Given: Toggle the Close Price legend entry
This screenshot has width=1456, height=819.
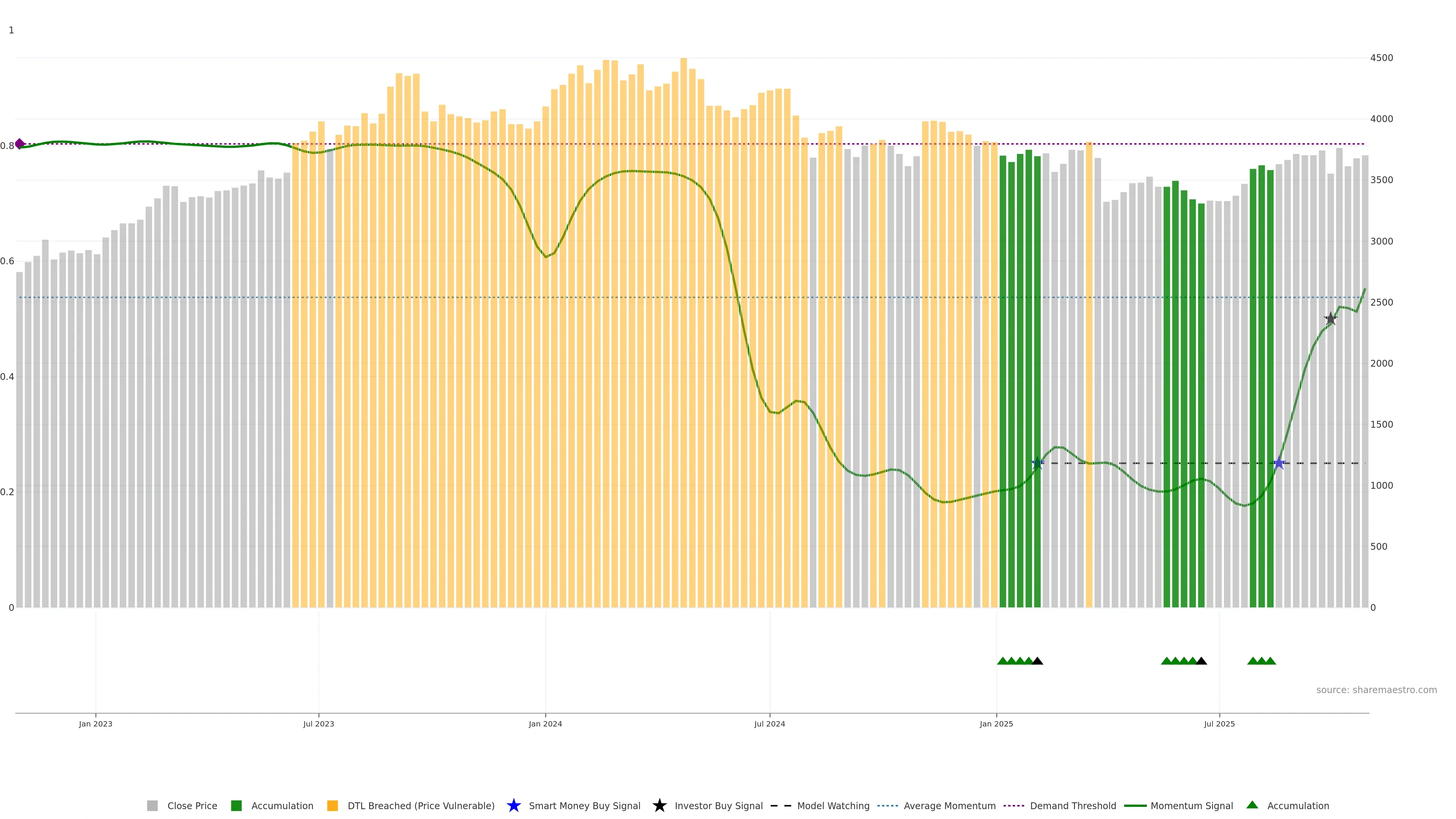Looking at the screenshot, I should tap(191, 806).
